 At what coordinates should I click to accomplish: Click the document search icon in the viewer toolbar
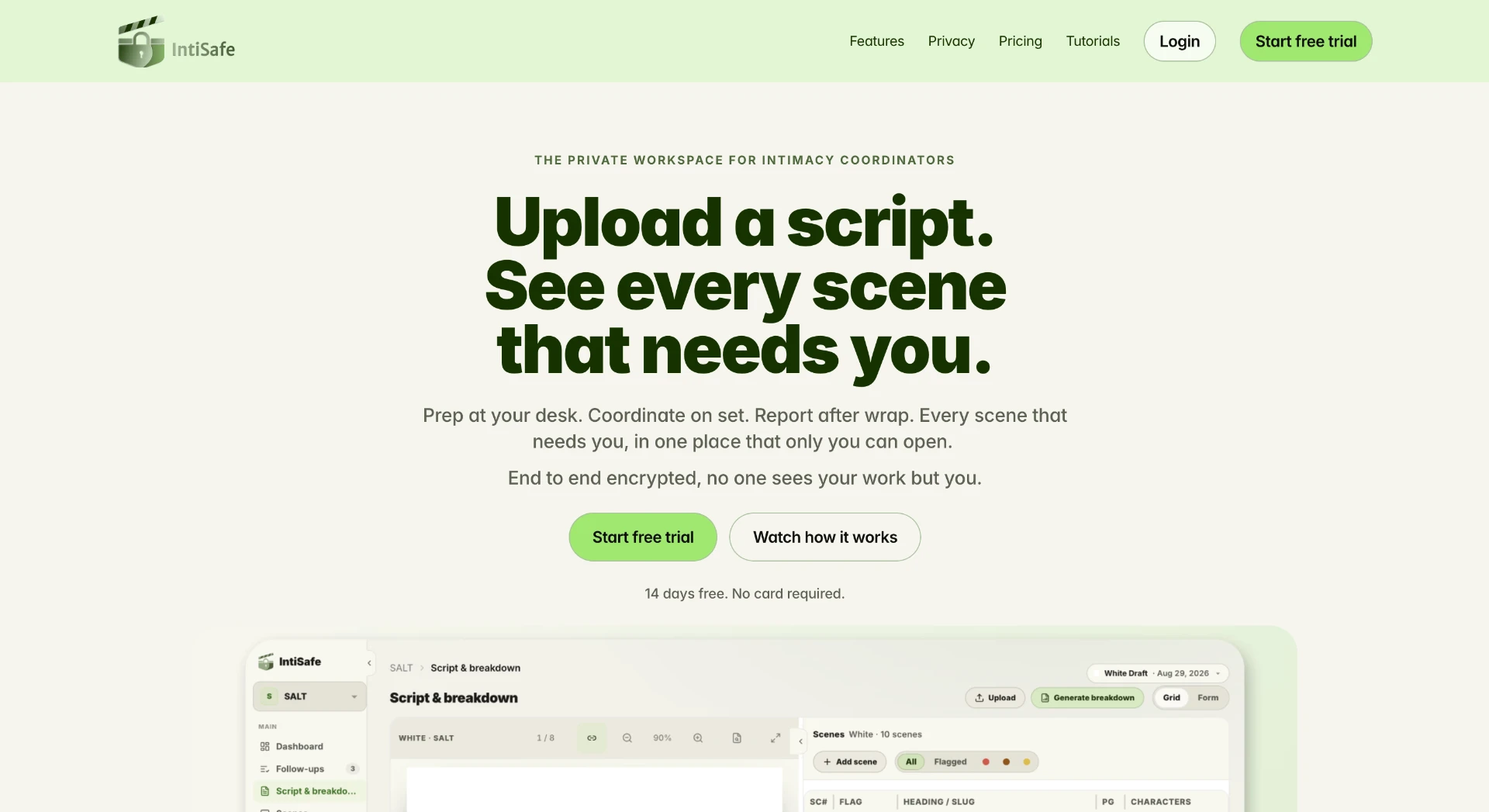click(x=737, y=738)
